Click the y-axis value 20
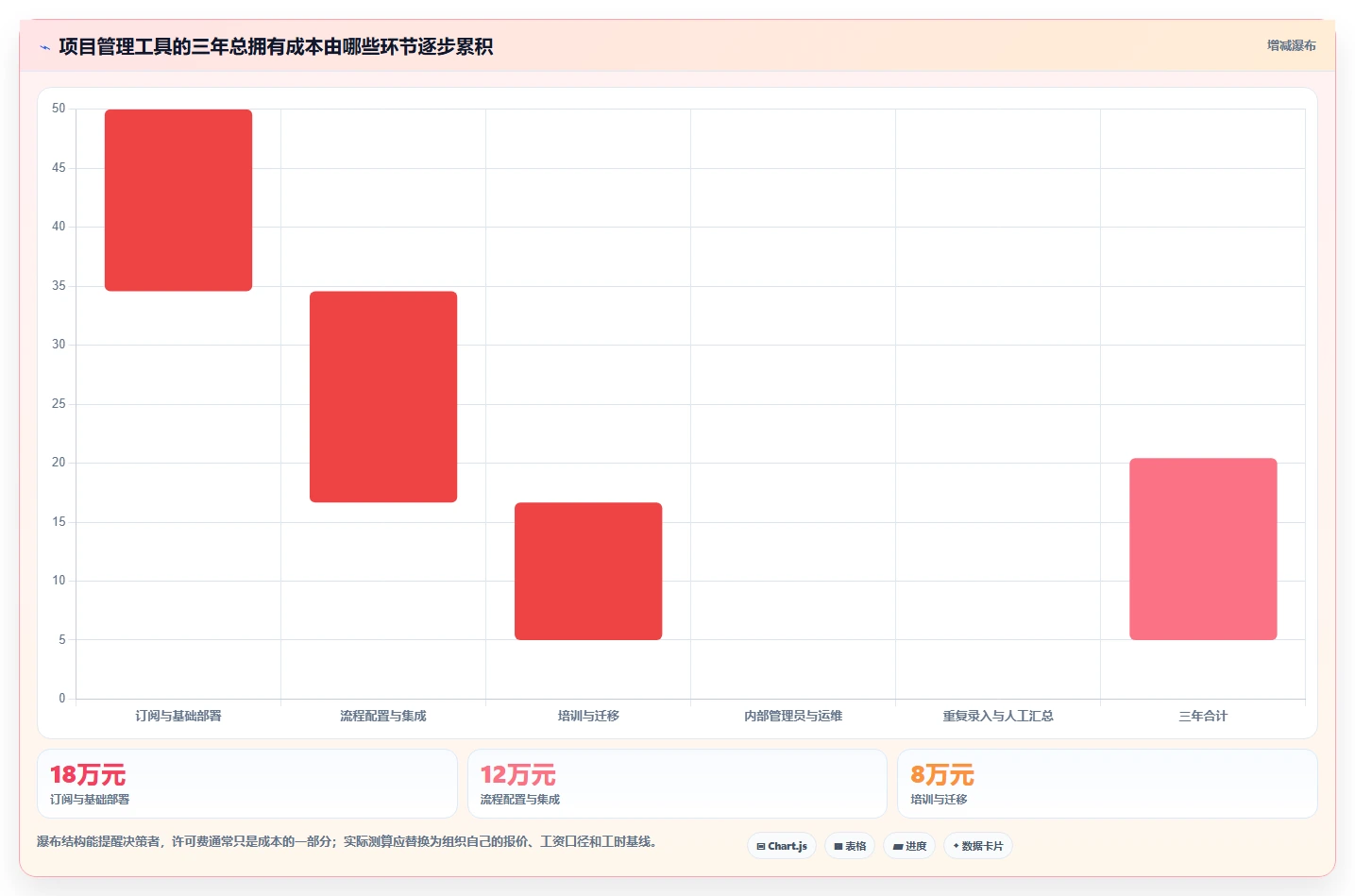Image resolution: width=1355 pixels, height=896 pixels. pos(59,463)
